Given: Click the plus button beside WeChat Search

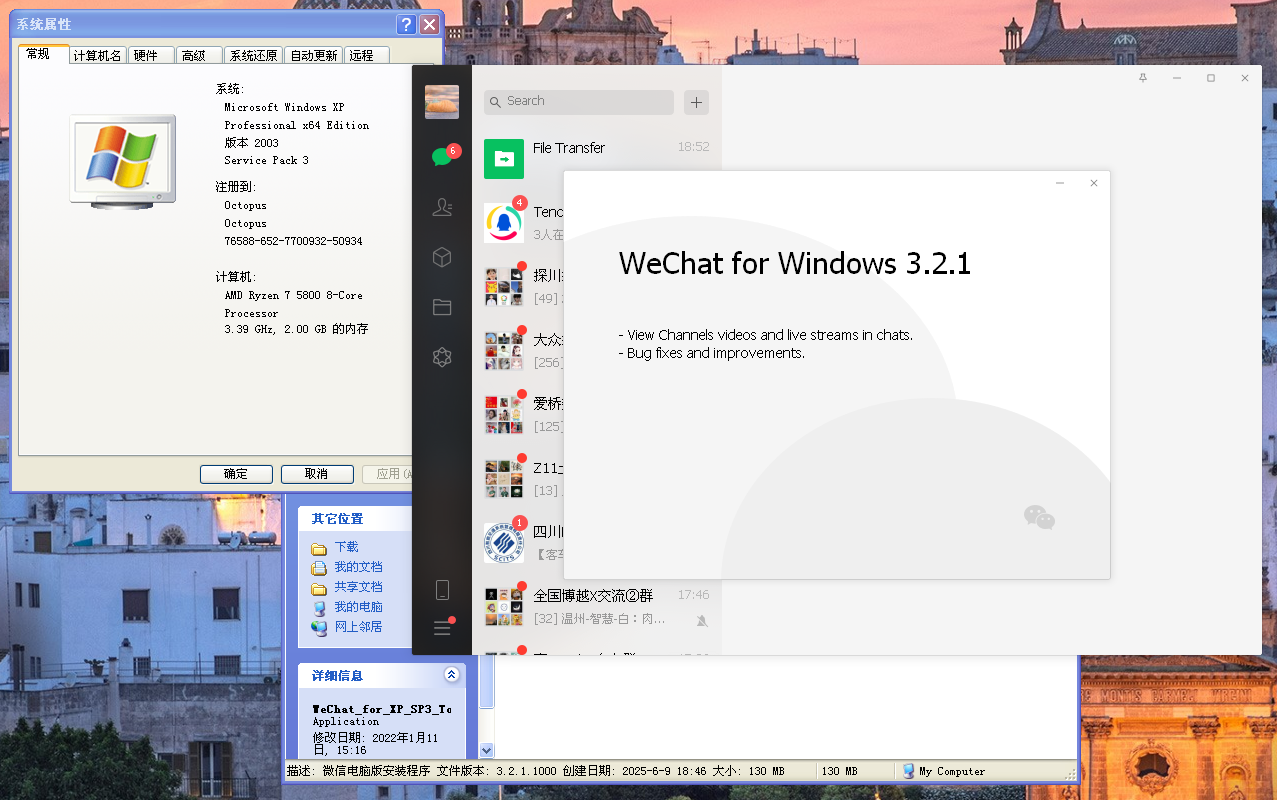Looking at the screenshot, I should tap(697, 102).
